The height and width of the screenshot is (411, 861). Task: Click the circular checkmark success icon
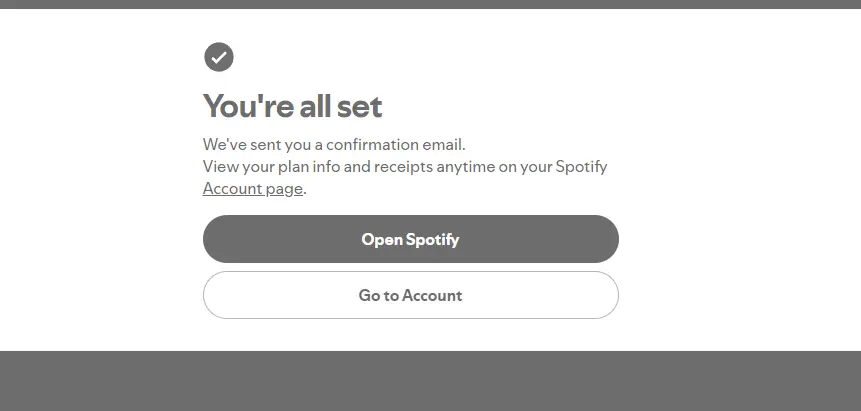[219, 57]
